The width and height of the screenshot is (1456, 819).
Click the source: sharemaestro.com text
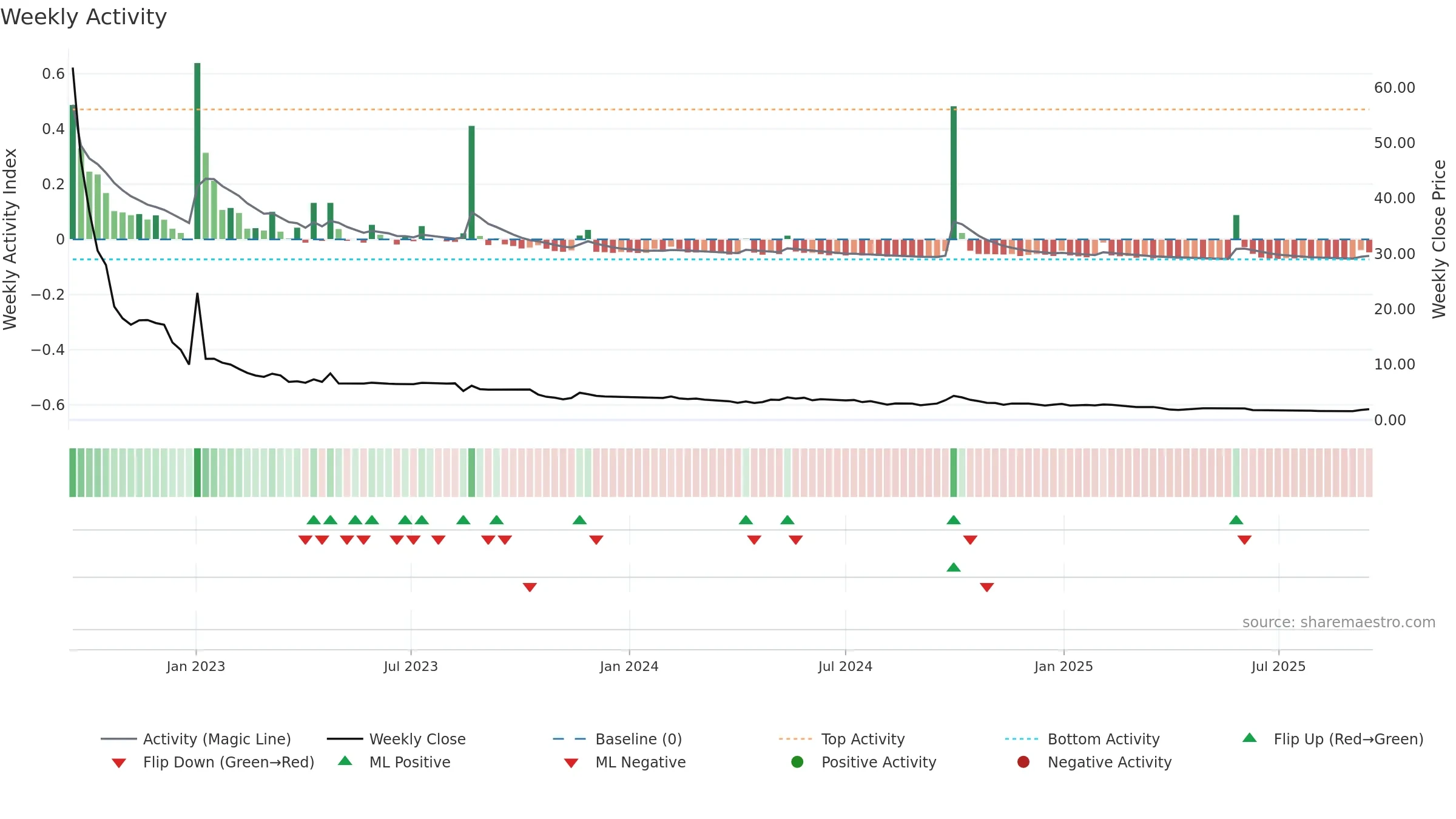pyautogui.click(x=1339, y=622)
